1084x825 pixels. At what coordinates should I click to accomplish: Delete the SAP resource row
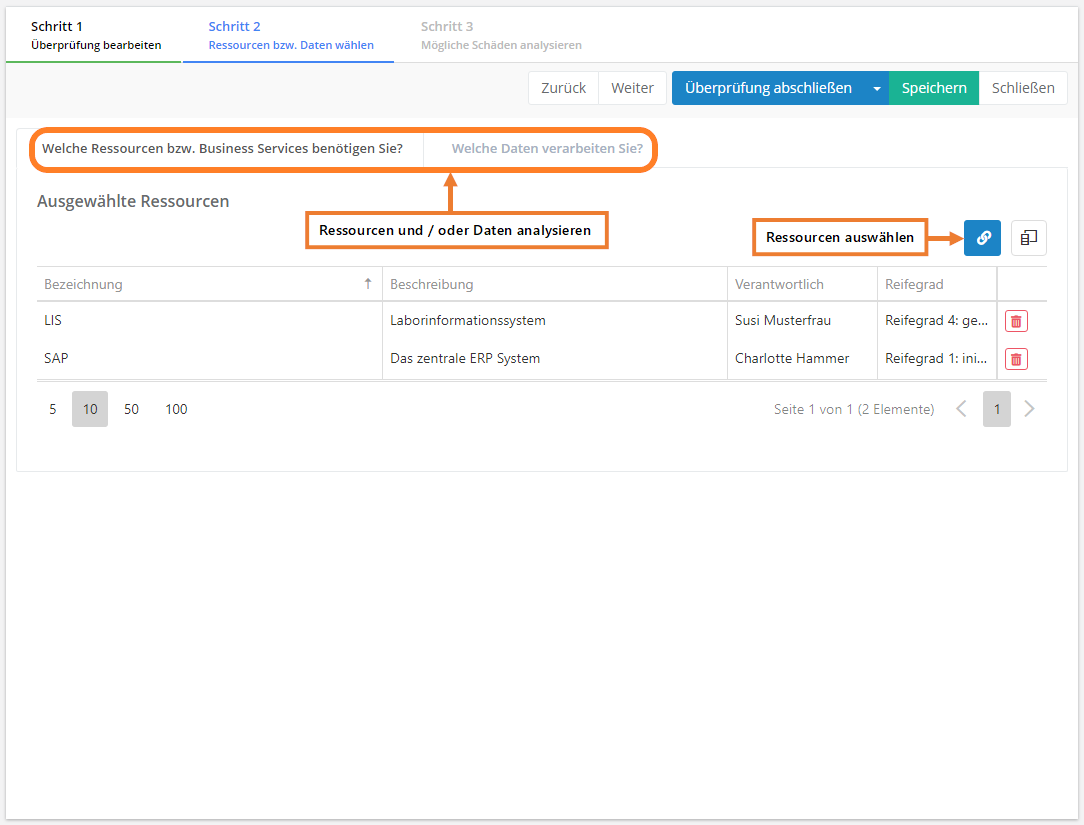(1016, 359)
